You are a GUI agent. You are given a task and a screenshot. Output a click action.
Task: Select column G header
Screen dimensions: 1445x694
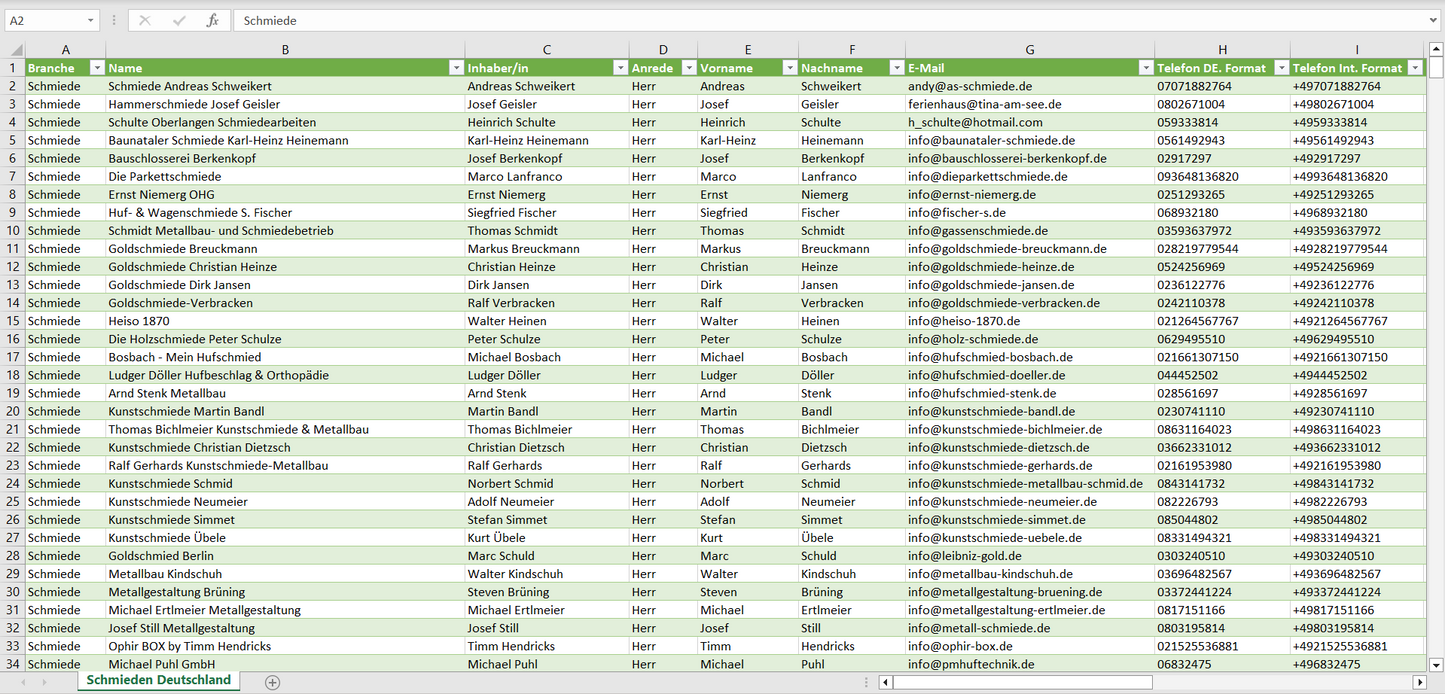(x=1029, y=49)
